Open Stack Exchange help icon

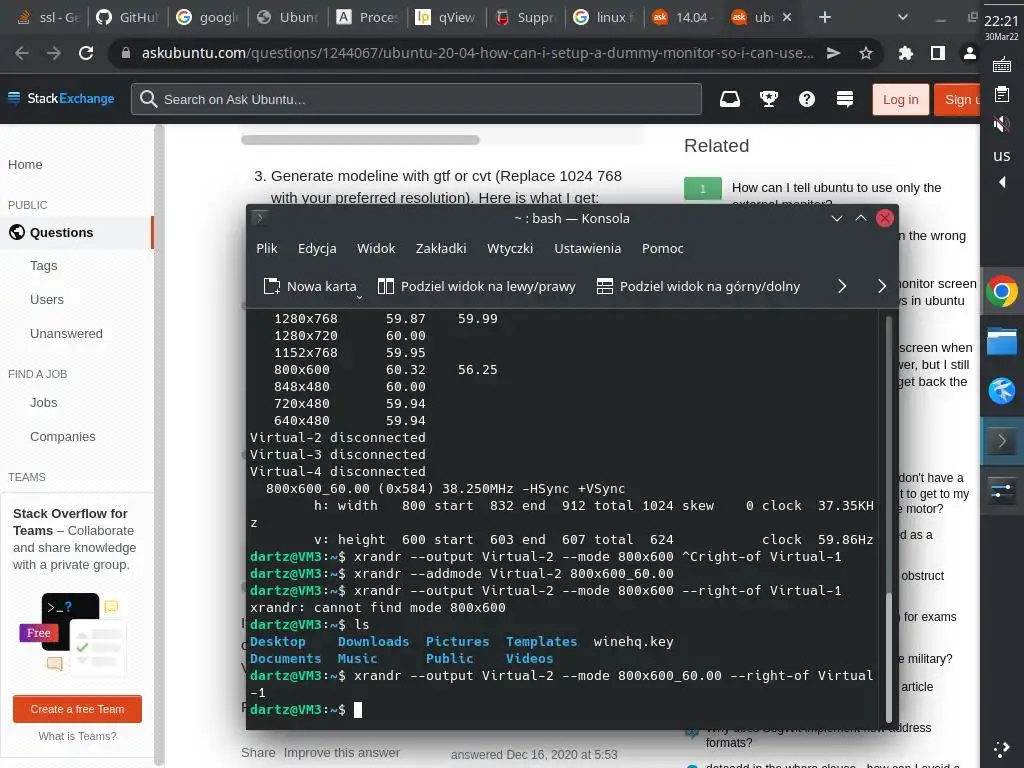[x=807, y=99]
